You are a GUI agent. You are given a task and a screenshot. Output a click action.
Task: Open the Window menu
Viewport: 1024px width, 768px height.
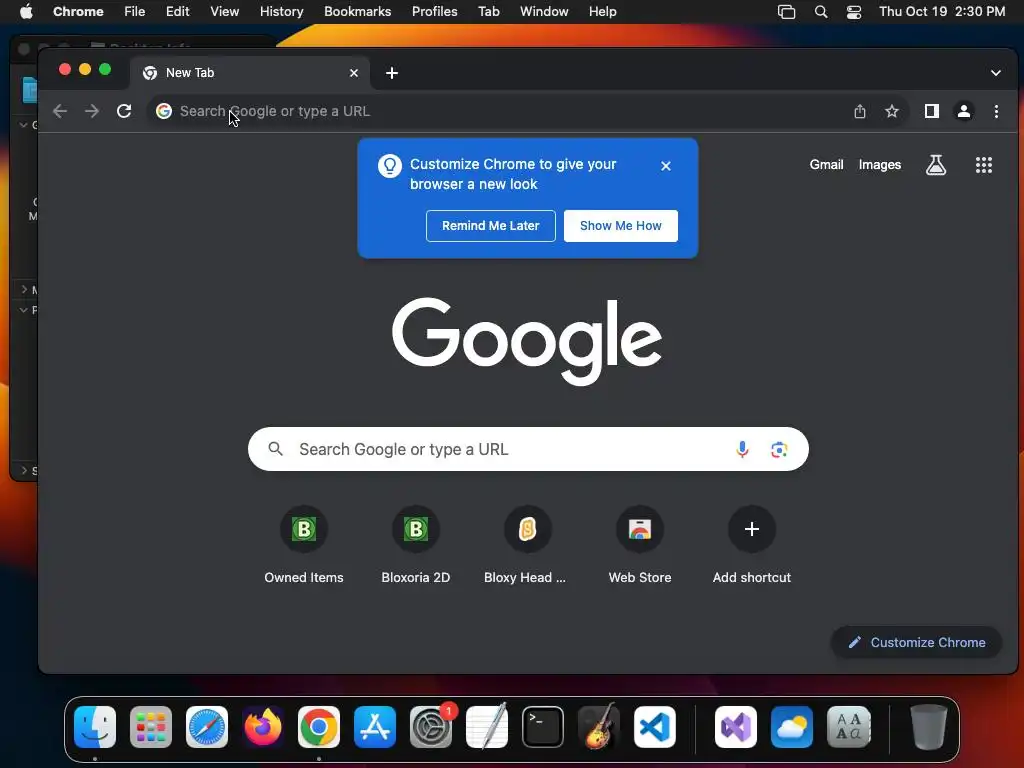[x=544, y=12]
